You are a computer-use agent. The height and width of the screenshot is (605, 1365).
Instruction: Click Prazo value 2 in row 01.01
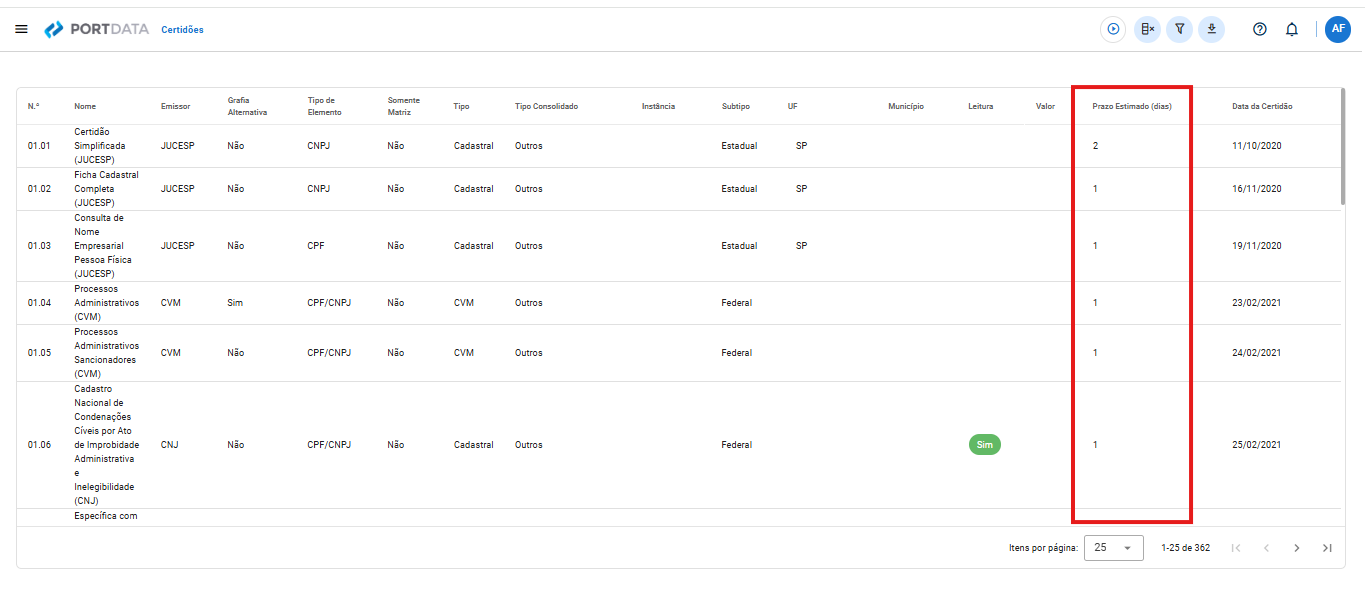click(x=1095, y=146)
